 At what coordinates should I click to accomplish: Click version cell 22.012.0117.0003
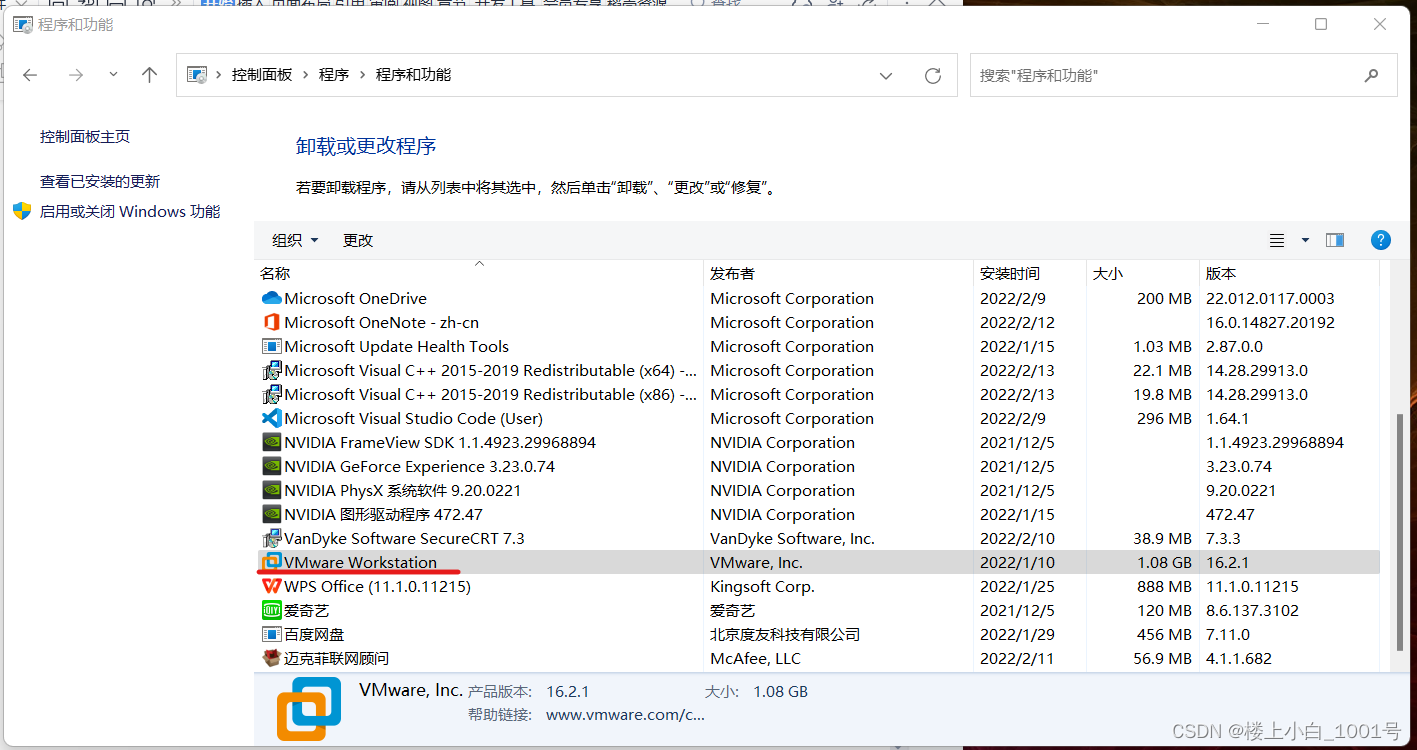[x=1270, y=298]
